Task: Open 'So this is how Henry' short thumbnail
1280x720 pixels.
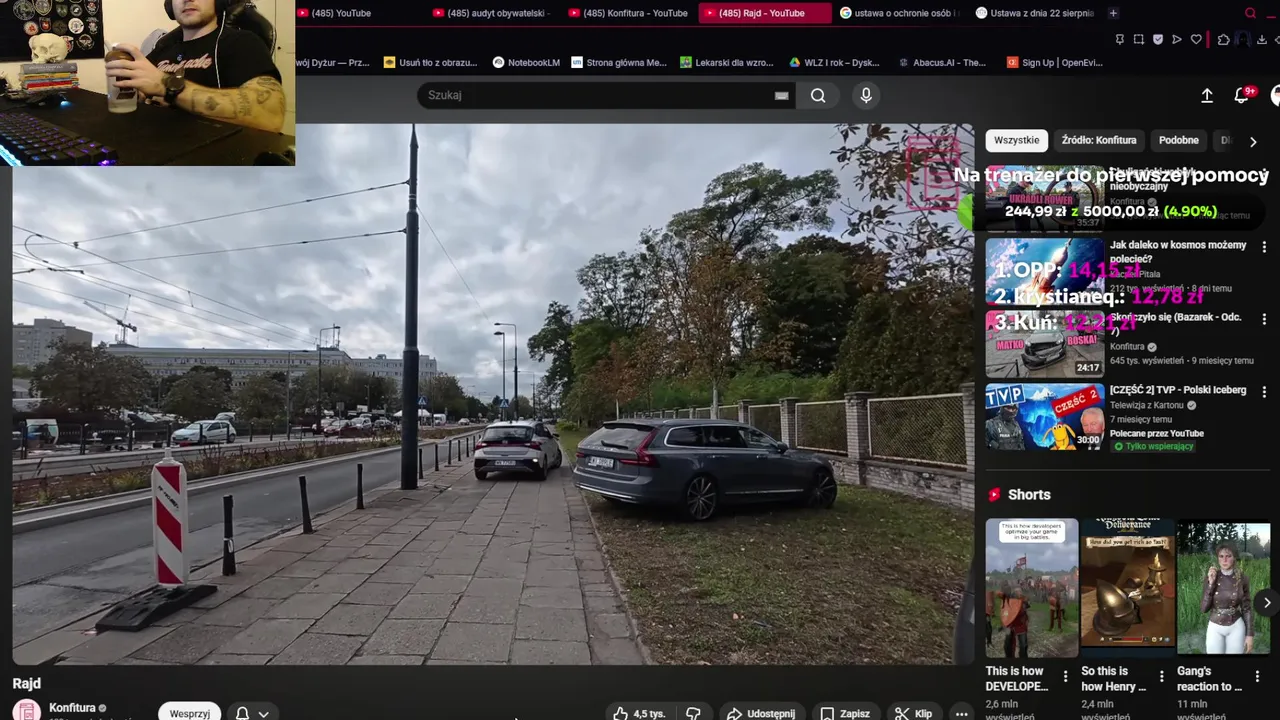Action: (1128, 587)
